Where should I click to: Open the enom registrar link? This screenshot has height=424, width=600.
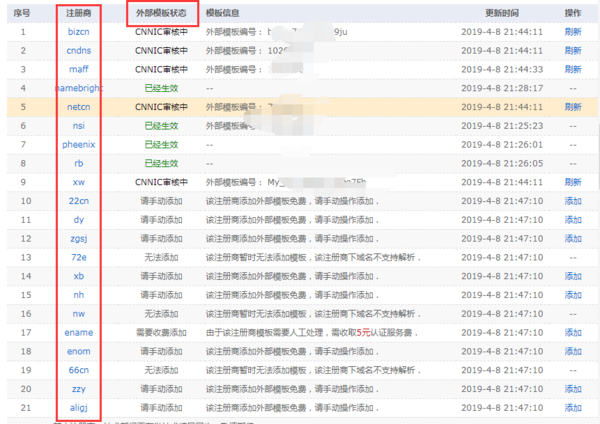pos(78,351)
